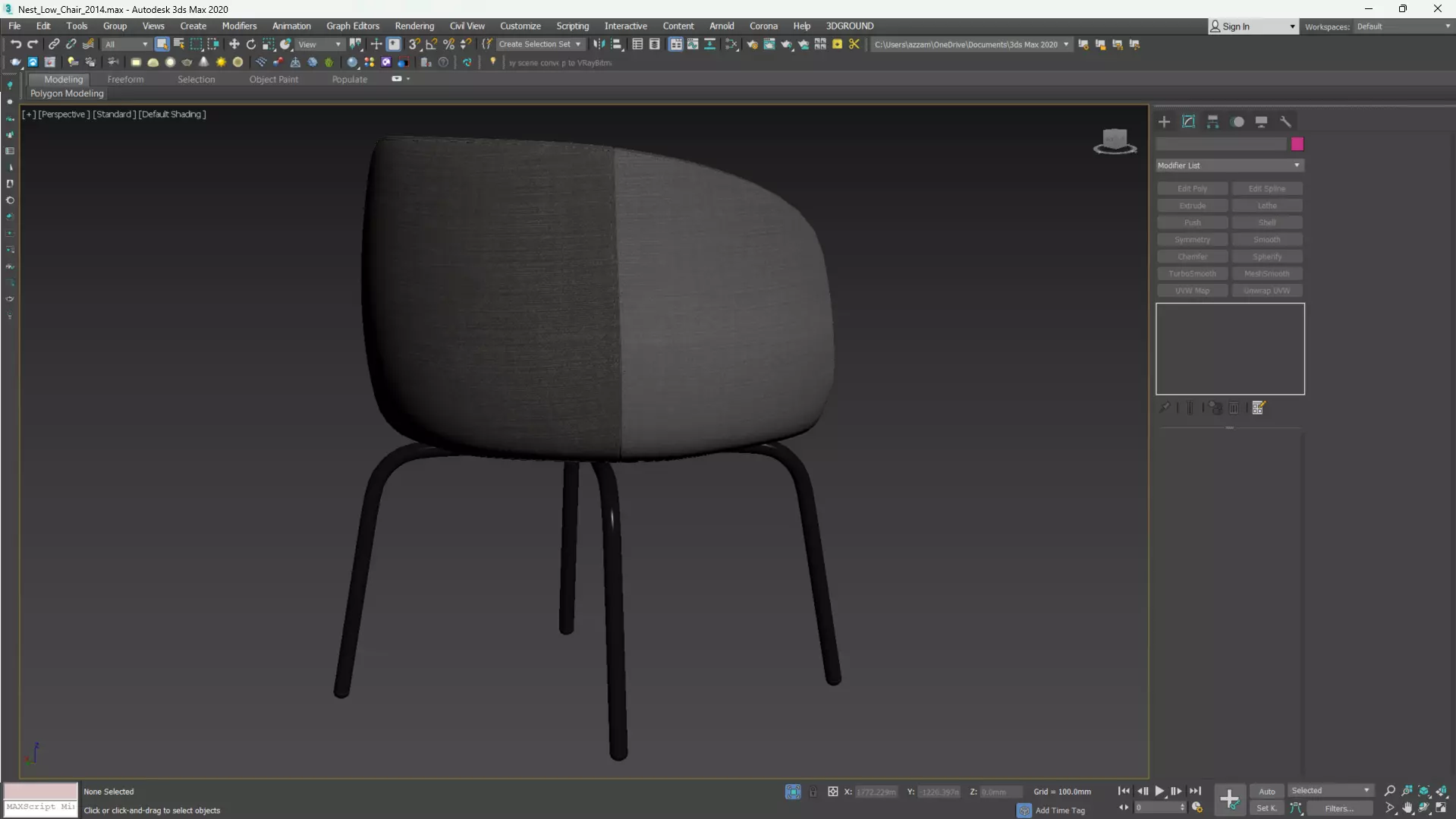Click the pink MAXScript listener mini field

[x=40, y=791]
